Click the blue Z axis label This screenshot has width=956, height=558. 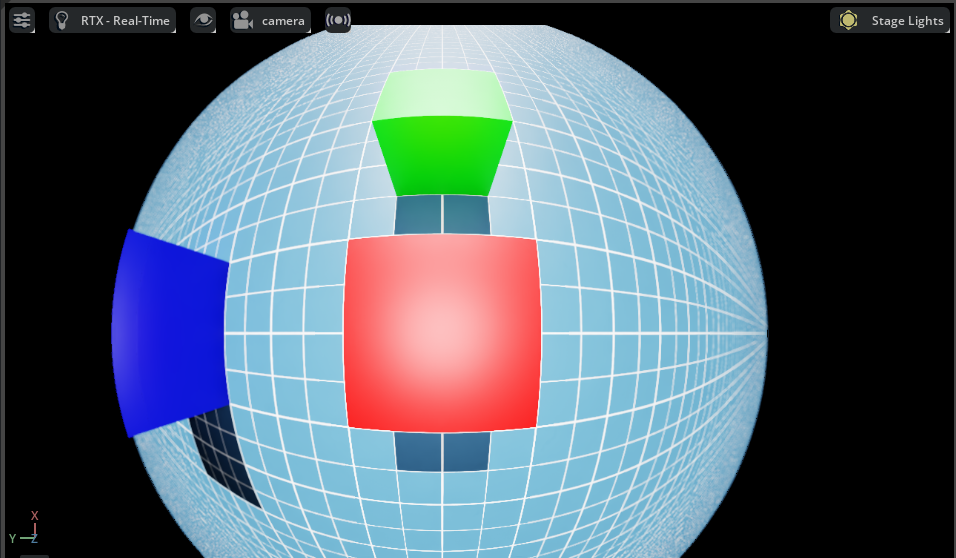point(33,539)
